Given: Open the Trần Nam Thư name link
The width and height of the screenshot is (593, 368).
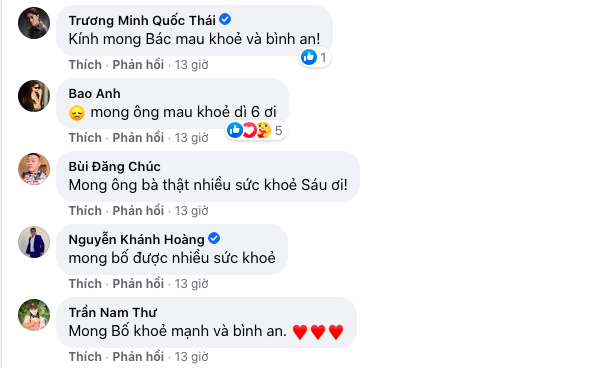Looking at the screenshot, I should click(x=113, y=312).
